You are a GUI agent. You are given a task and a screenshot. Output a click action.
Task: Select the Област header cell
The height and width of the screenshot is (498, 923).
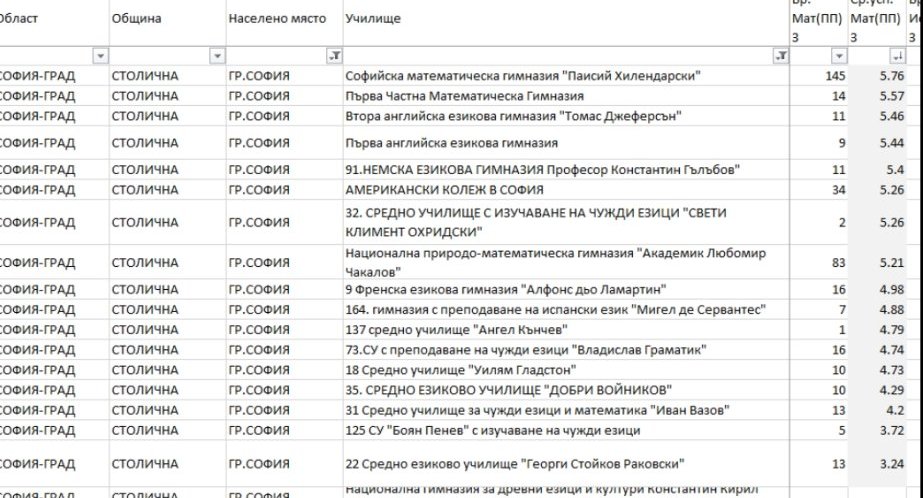(x=53, y=22)
